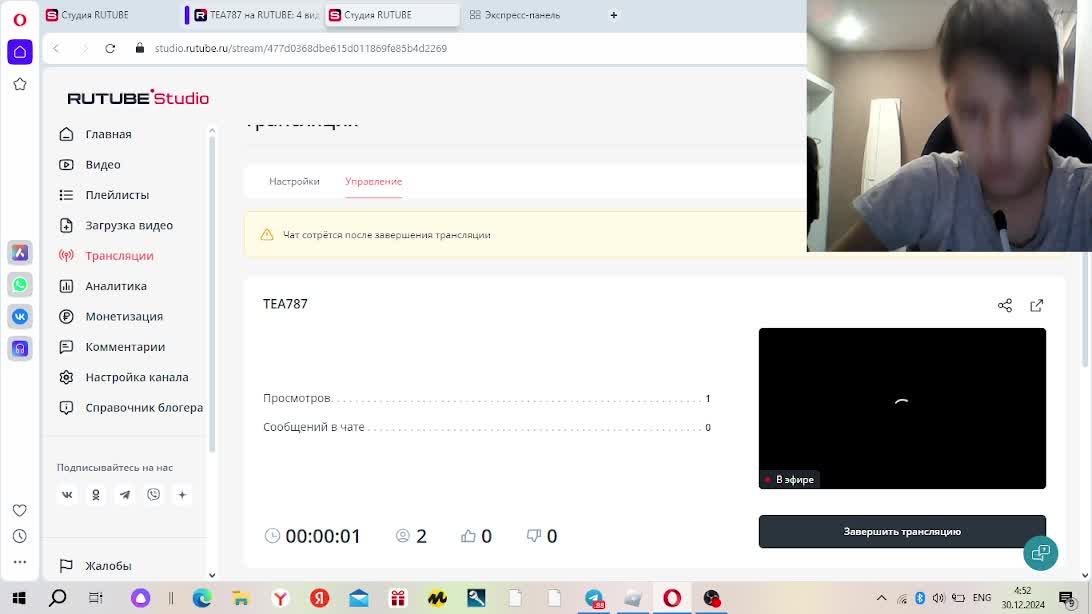This screenshot has width=1092, height=614.
Task: Open Opera bookmarks star icon
Action: tap(20, 84)
